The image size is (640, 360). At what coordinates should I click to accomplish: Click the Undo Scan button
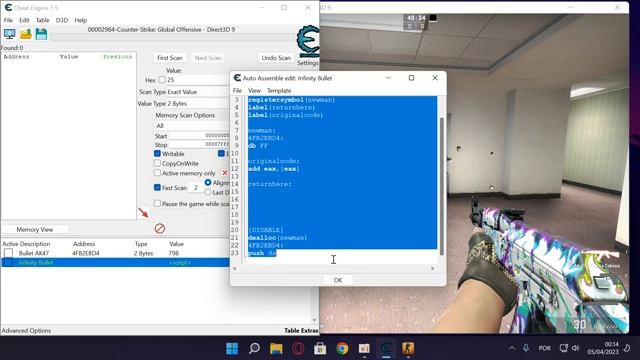click(x=276, y=58)
